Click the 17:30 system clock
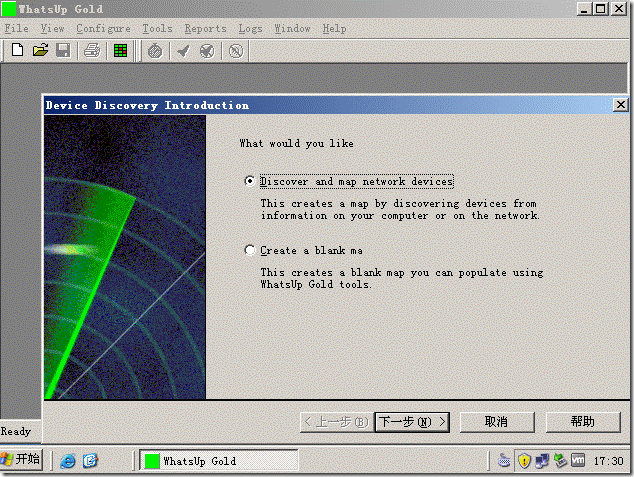This screenshot has width=634, height=477. click(x=609, y=461)
